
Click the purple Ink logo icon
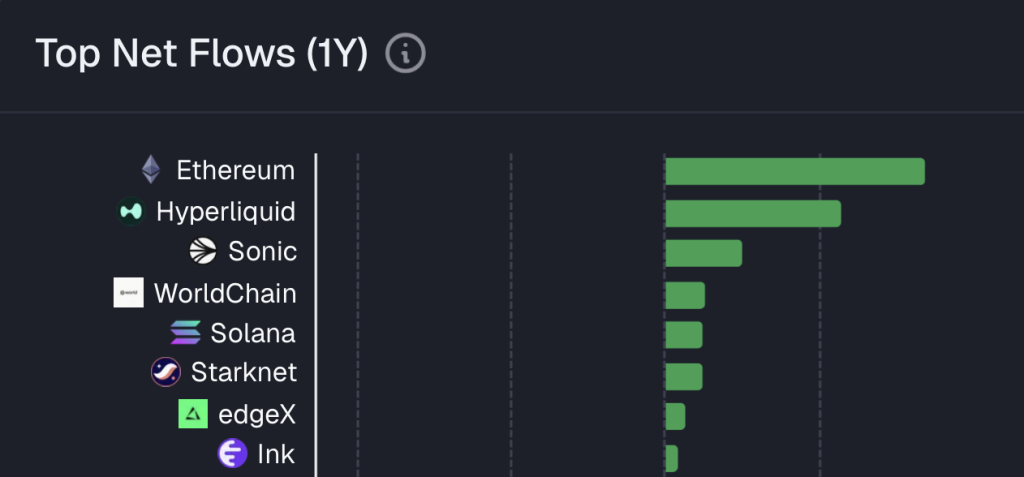pyautogui.click(x=232, y=453)
